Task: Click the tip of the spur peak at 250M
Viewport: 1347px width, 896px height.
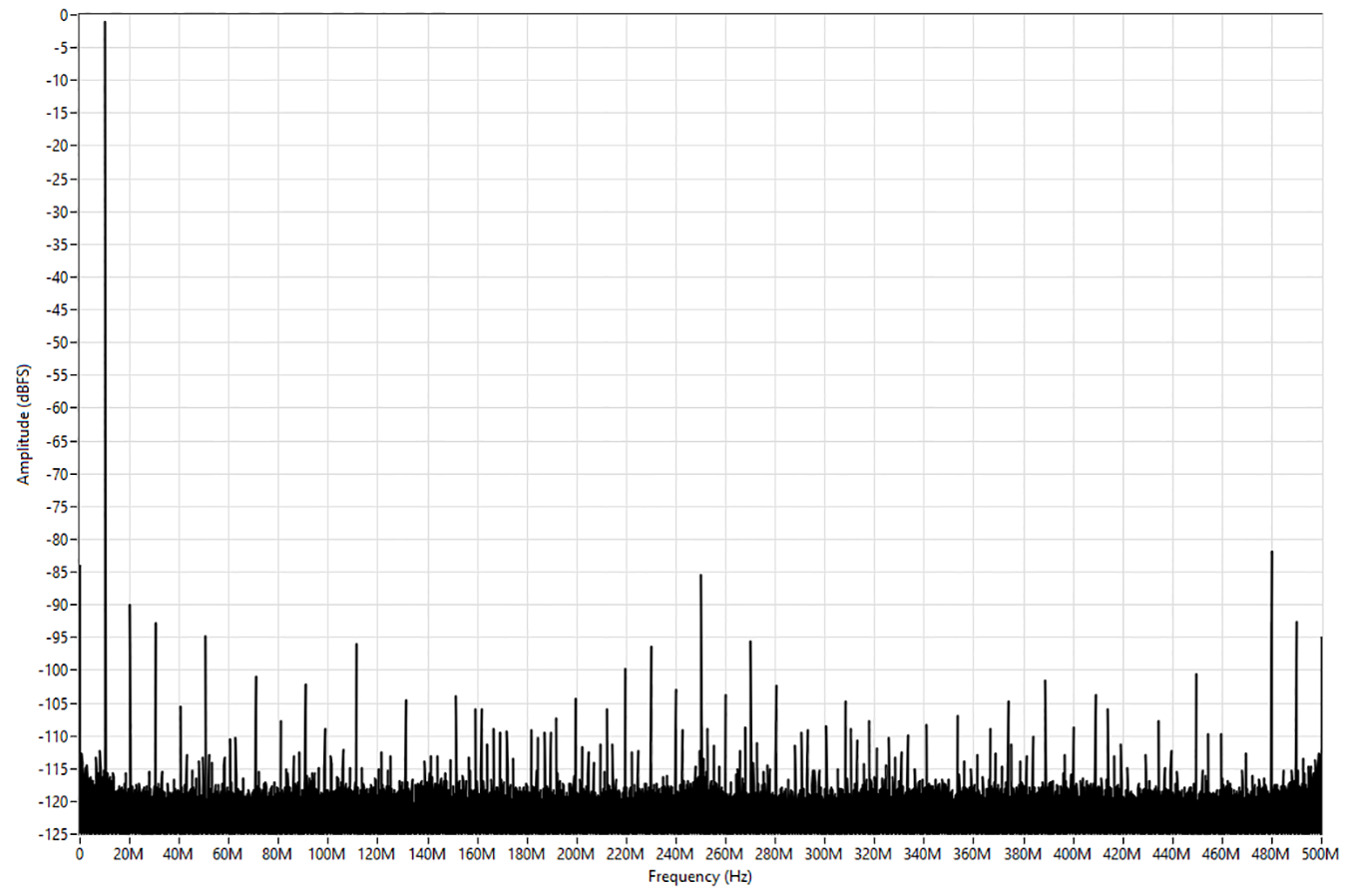Action: (x=700, y=575)
